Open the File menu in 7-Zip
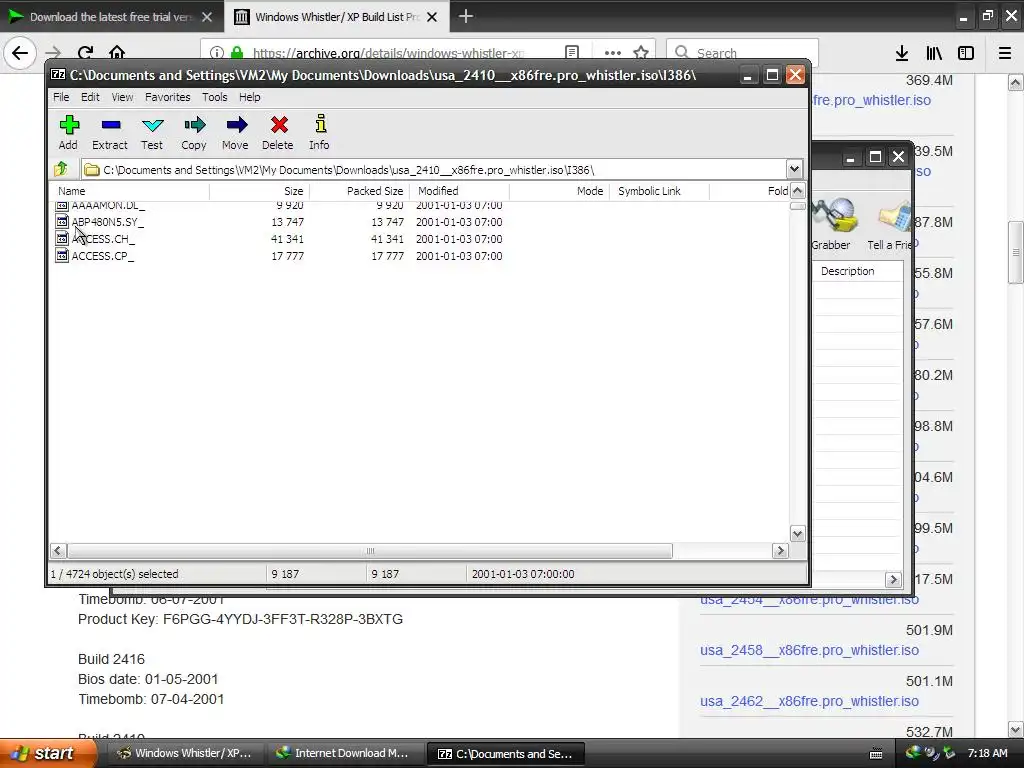The image size is (1024, 768). coord(61,97)
